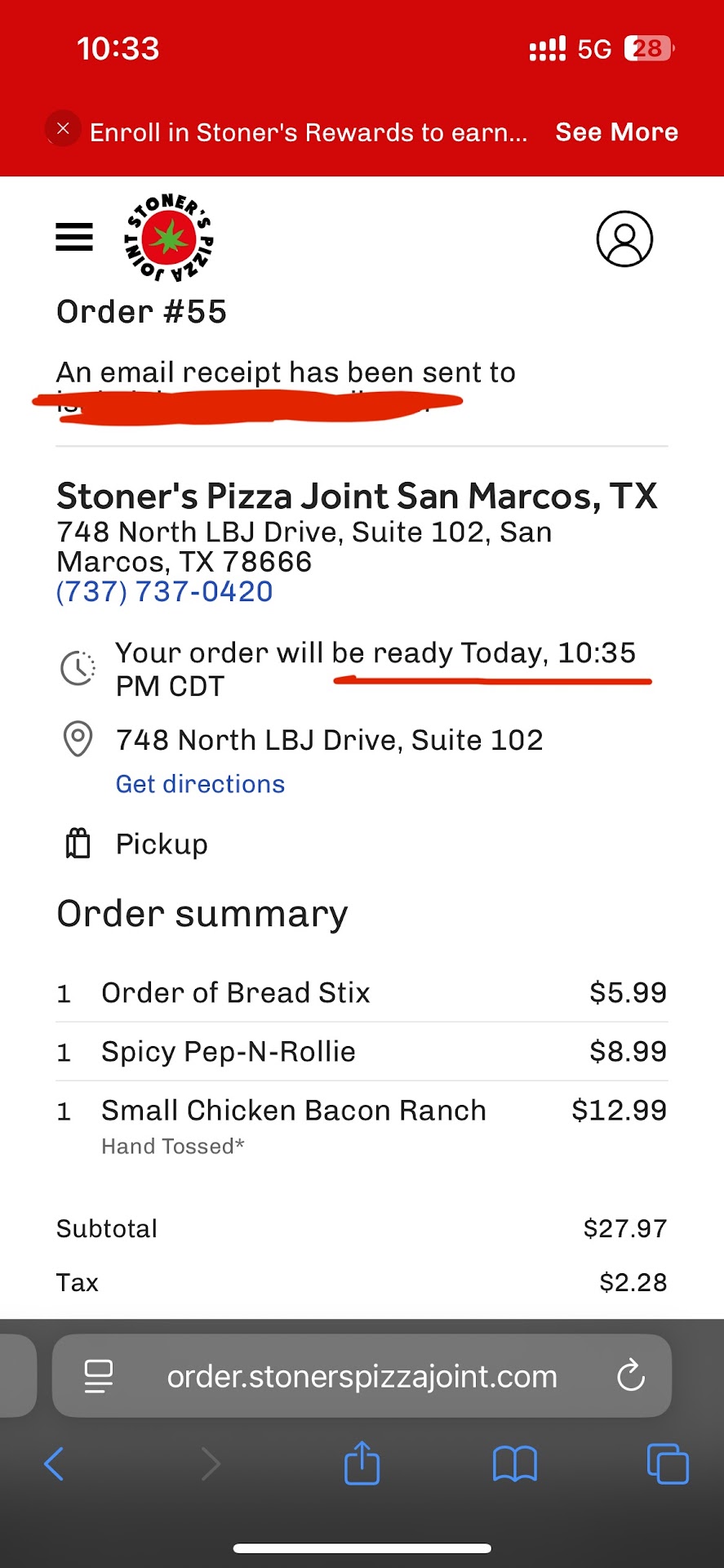Image resolution: width=724 pixels, height=1568 pixels.
Task: Tap the order.stonerspizzajoint.com address bar
Action: (362, 1377)
